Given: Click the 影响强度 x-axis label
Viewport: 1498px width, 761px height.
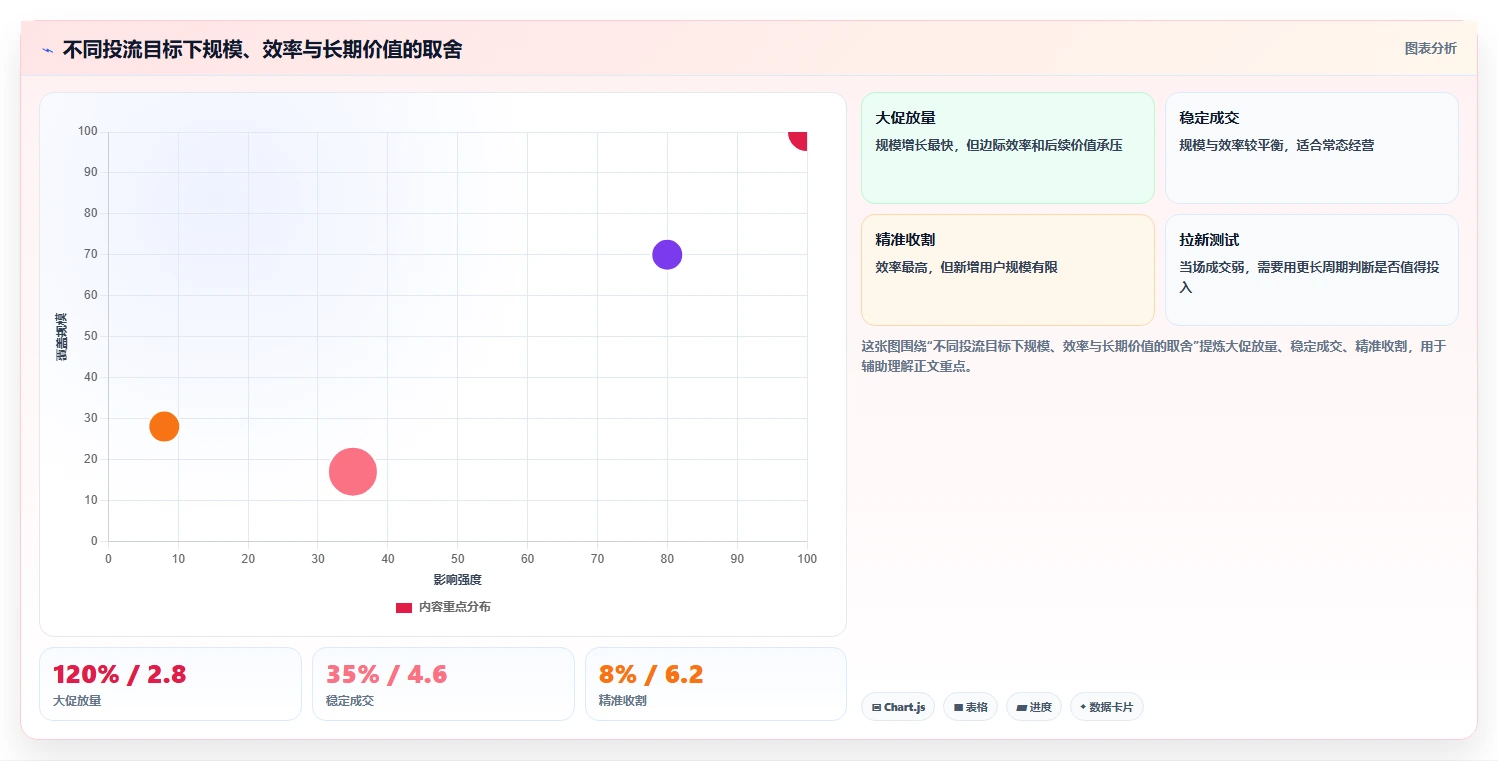Looking at the screenshot, I should click(457, 580).
